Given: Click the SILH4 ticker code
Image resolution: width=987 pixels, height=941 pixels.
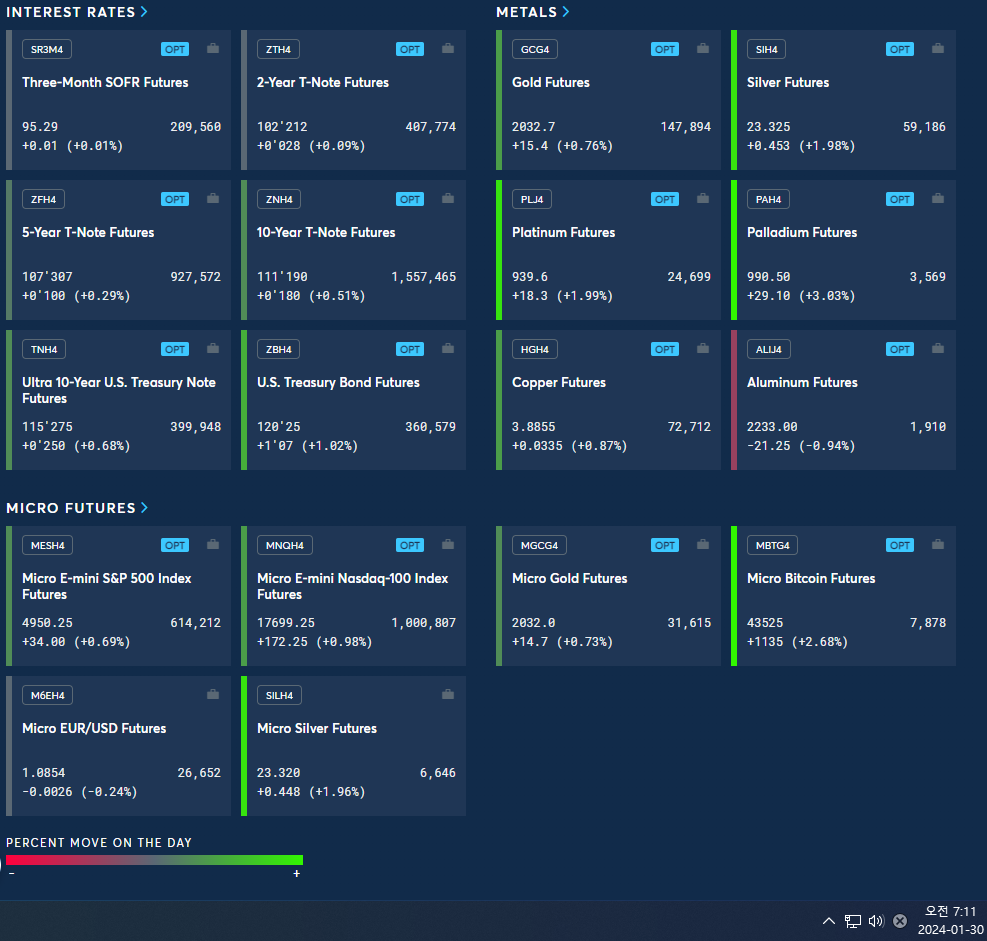Looking at the screenshot, I should (279, 695).
